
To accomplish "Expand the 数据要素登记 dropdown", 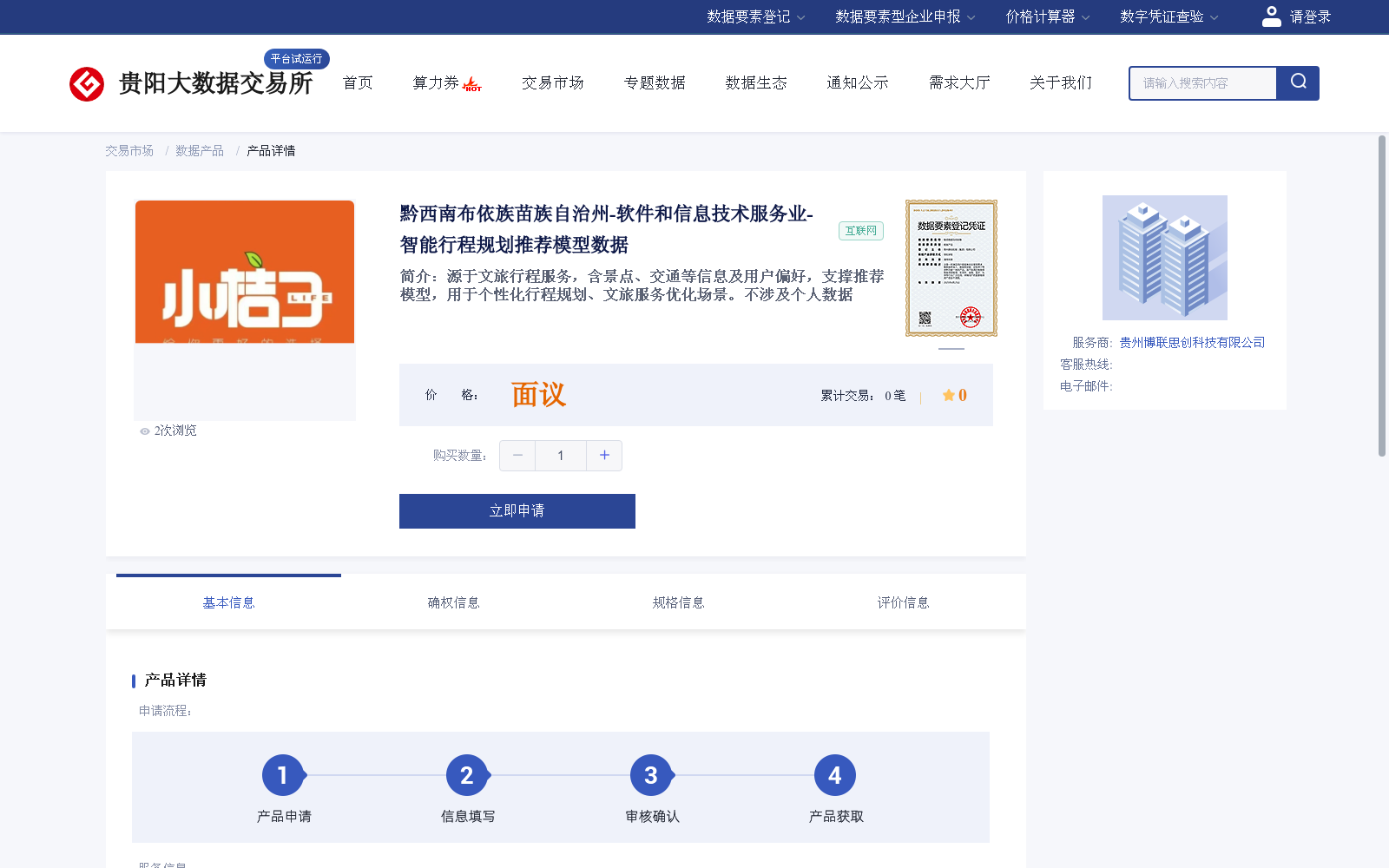I will click(756, 16).
